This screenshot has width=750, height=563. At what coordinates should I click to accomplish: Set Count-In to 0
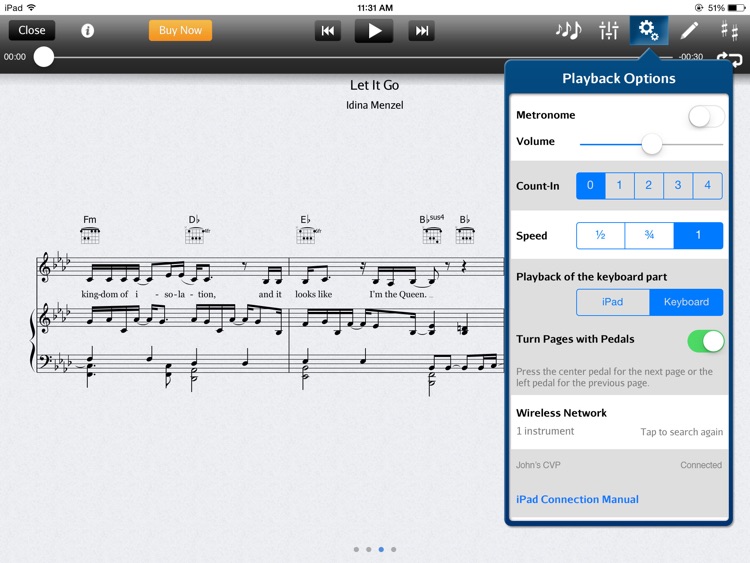click(590, 186)
